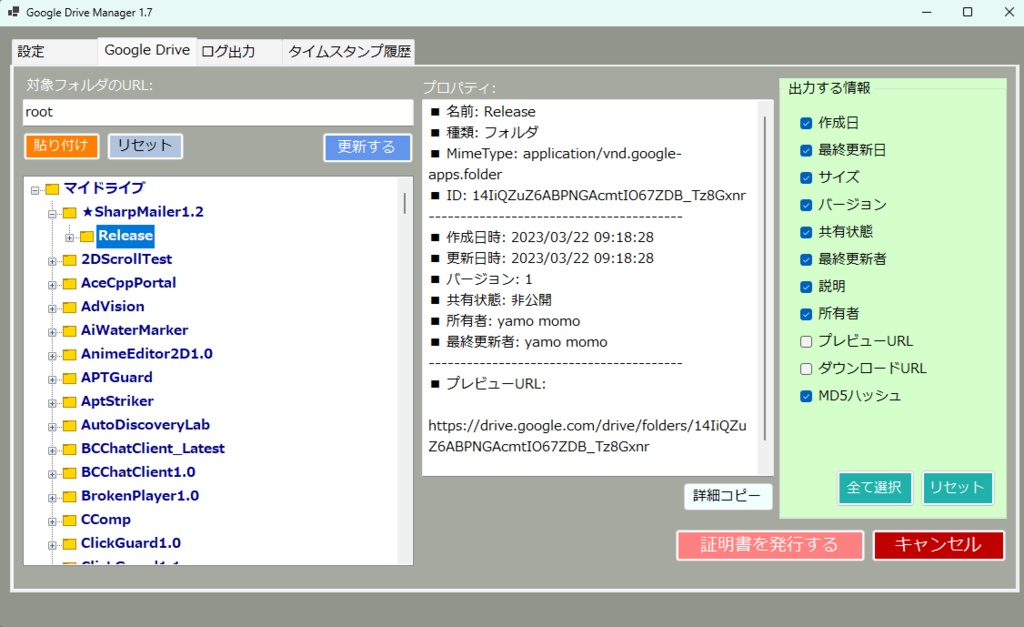Disable the 共有状態 checkbox
Screen dimensions: 1024x627
point(806,233)
